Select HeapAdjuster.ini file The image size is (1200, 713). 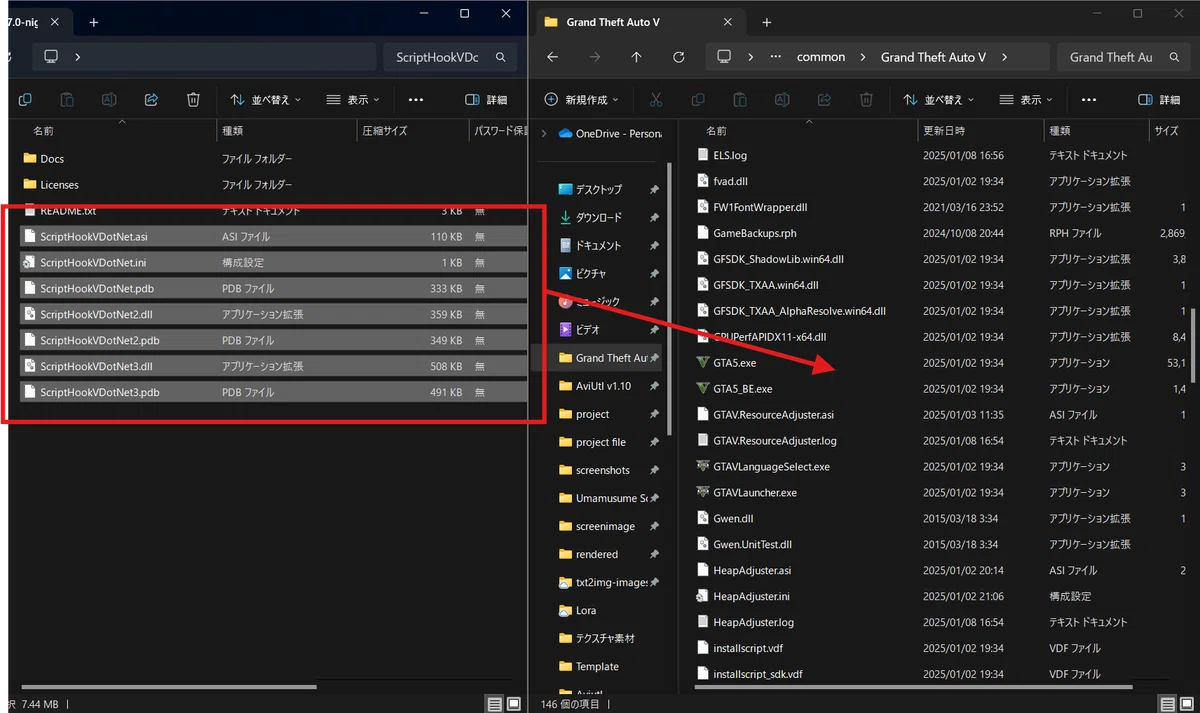pos(751,597)
